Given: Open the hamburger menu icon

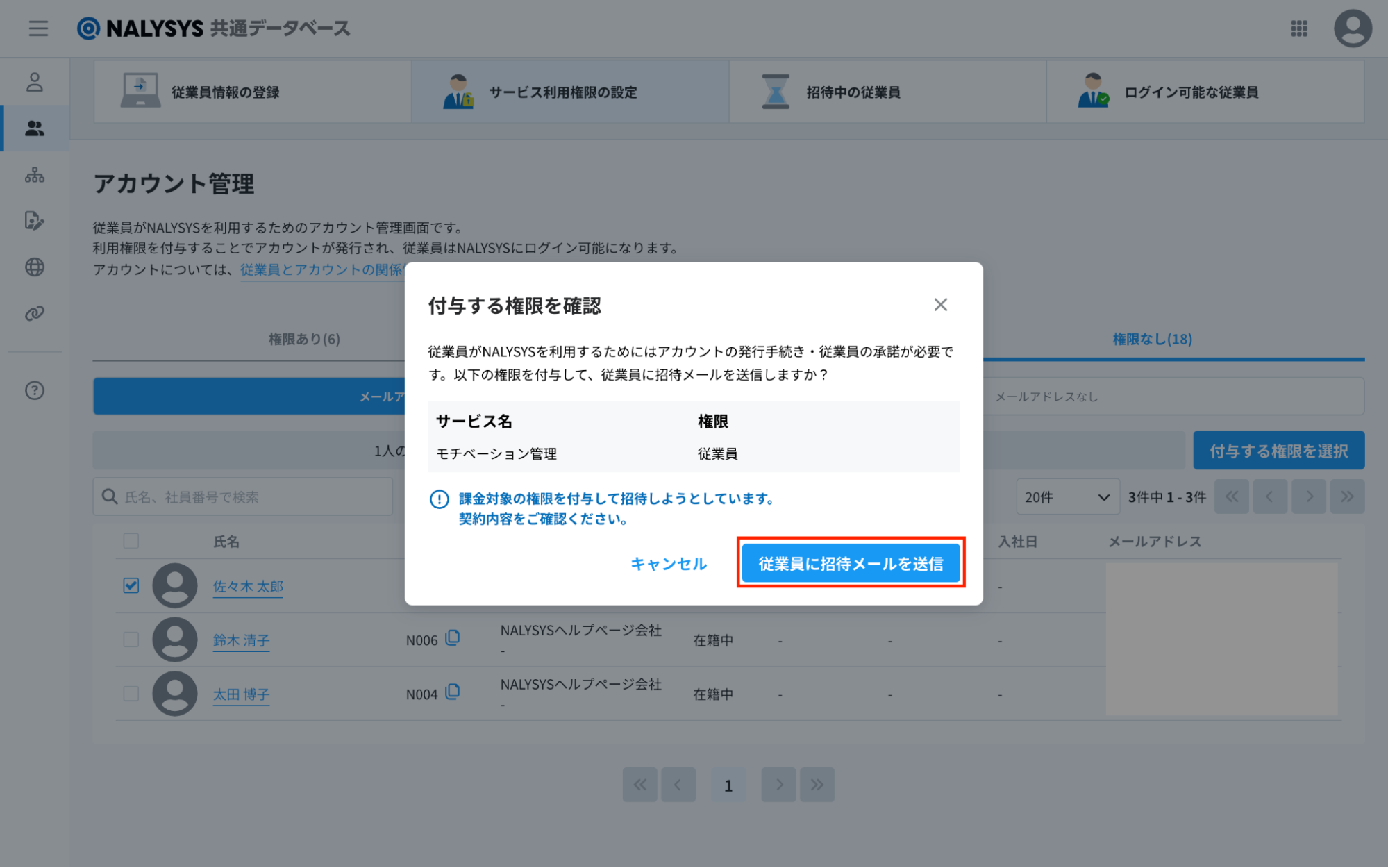Looking at the screenshot, I should pyautogui.click(x=38, y=28).
